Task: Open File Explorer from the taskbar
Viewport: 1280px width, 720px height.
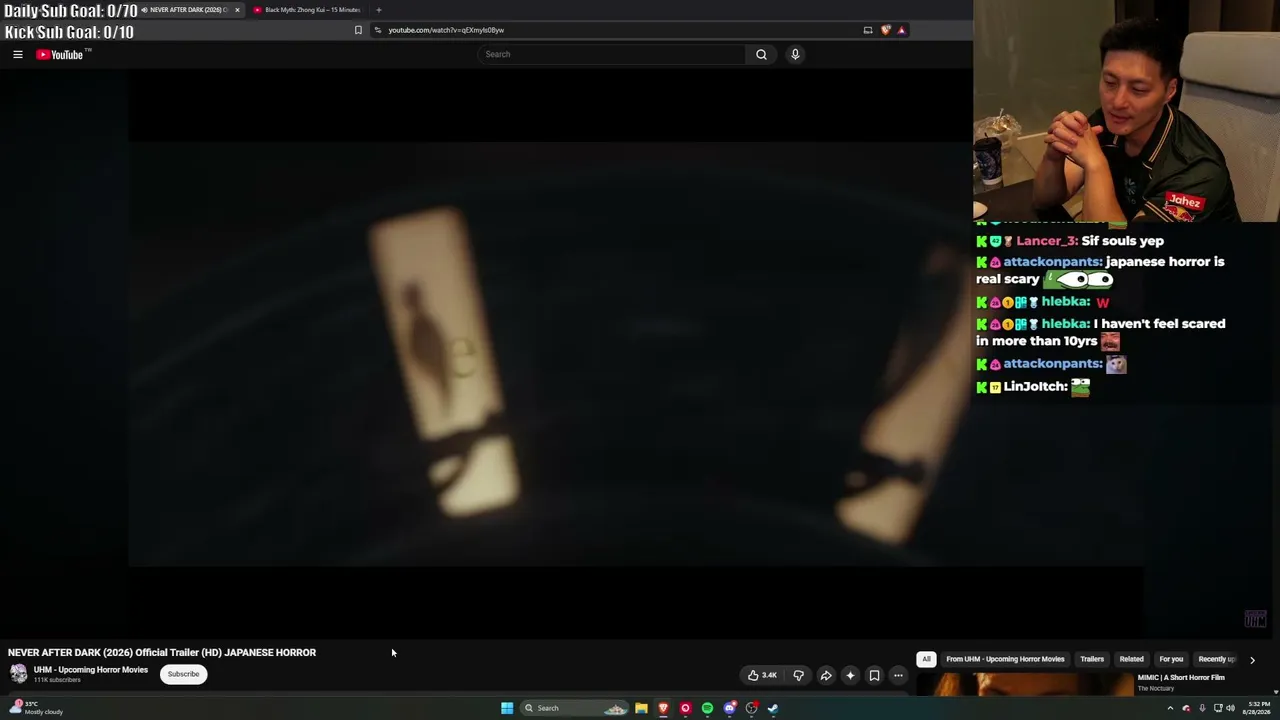Action: 641,708
